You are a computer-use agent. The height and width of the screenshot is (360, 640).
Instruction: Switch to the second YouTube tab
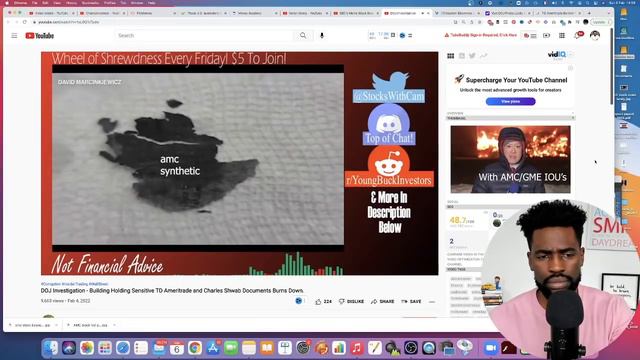(x=102, y=13)
